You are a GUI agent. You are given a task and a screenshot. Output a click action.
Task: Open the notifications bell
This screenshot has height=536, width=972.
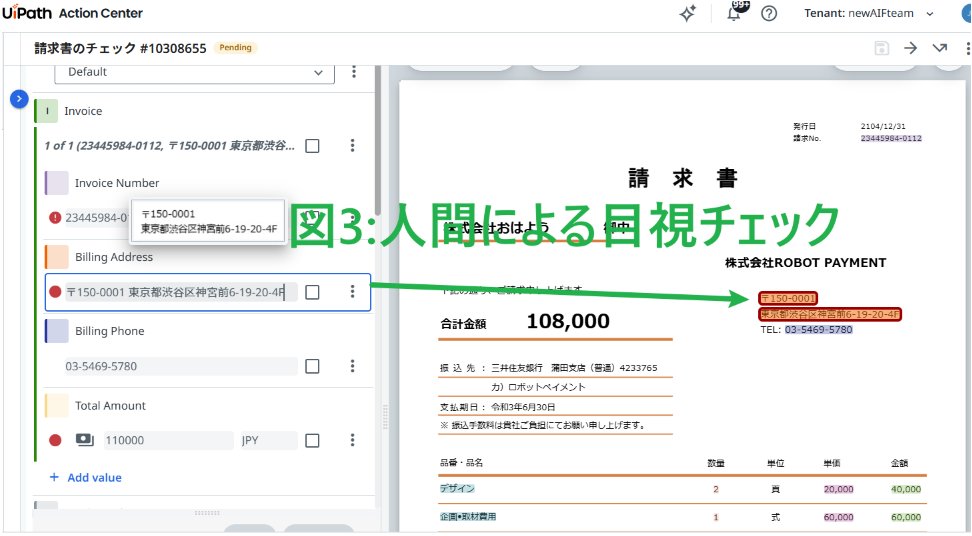pyautogui.click(x=735, y=13)
